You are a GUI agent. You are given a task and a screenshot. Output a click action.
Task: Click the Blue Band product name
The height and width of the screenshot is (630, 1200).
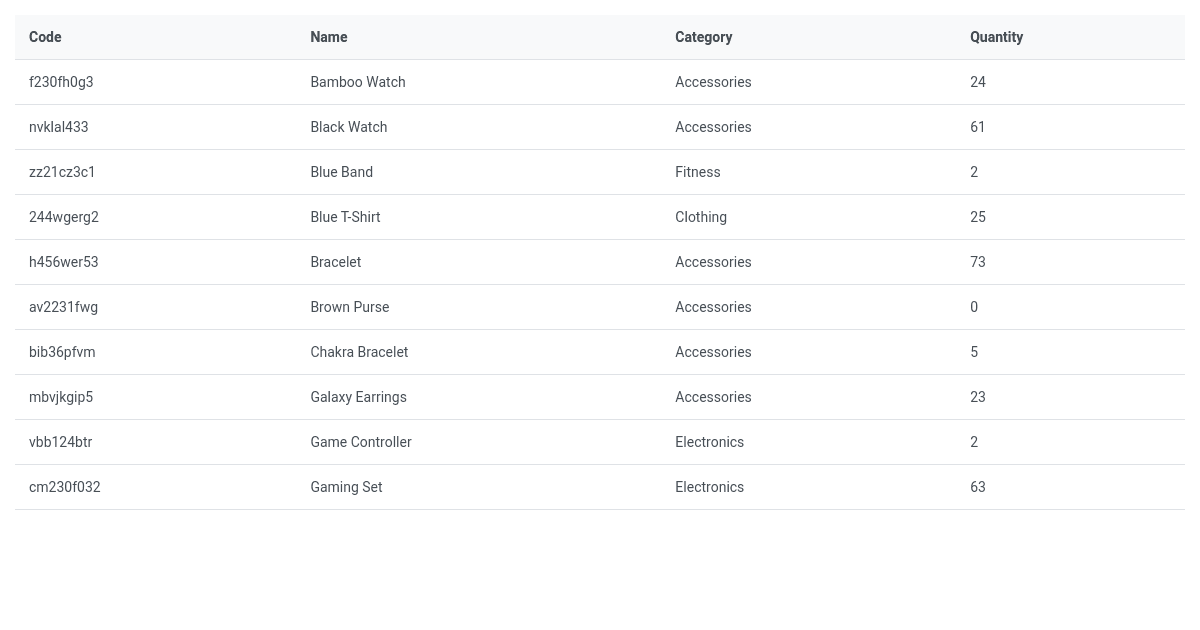341,172
